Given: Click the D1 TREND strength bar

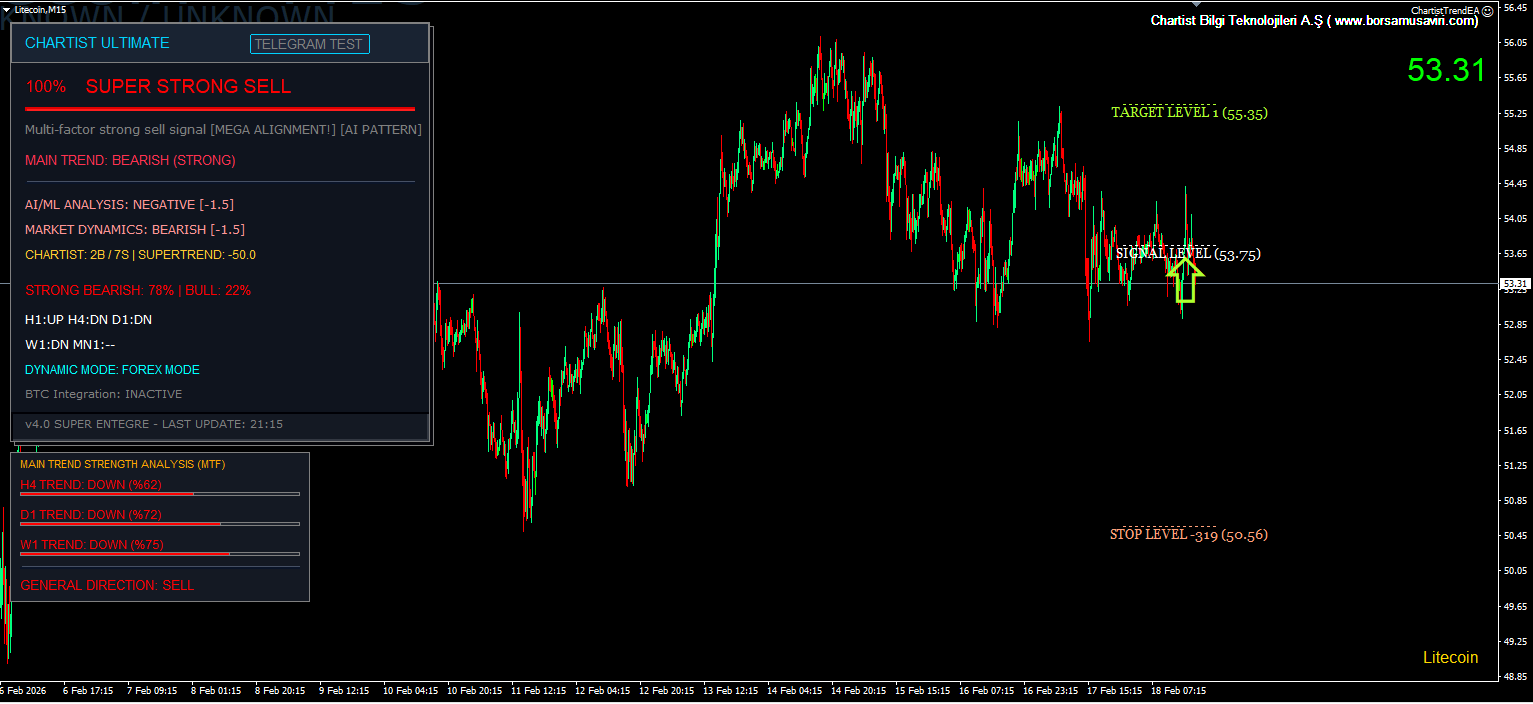Looking at the screenshot, I should pyautogui.click(x=160, y=524).
